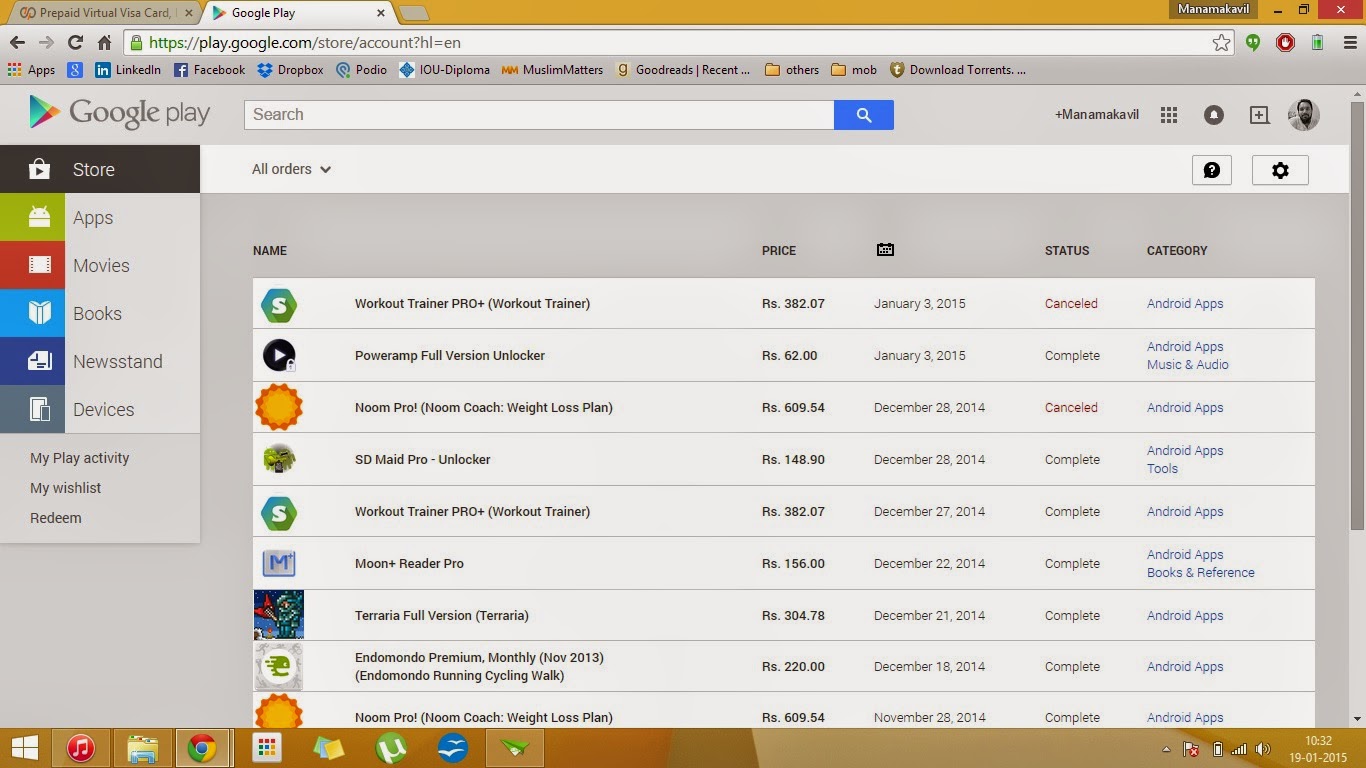Click the page vertical scrollbar
Screen dimensions: 1366x768
(x=1357, y=315)
